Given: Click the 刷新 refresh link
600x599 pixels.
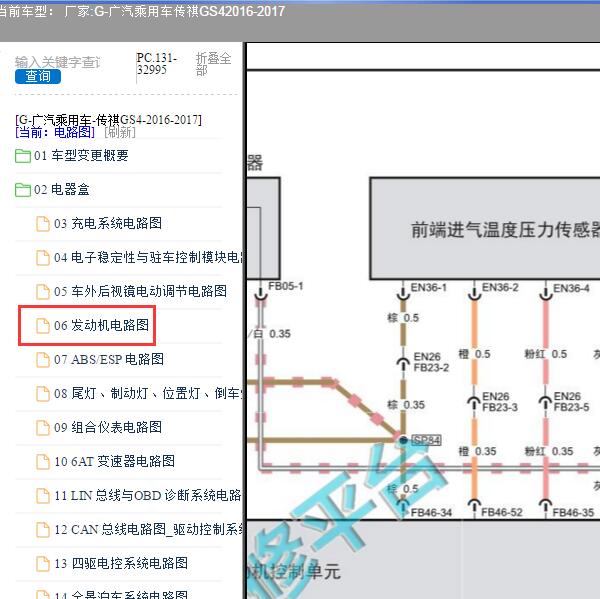Looking at the screenshot, I should (120, 132).
